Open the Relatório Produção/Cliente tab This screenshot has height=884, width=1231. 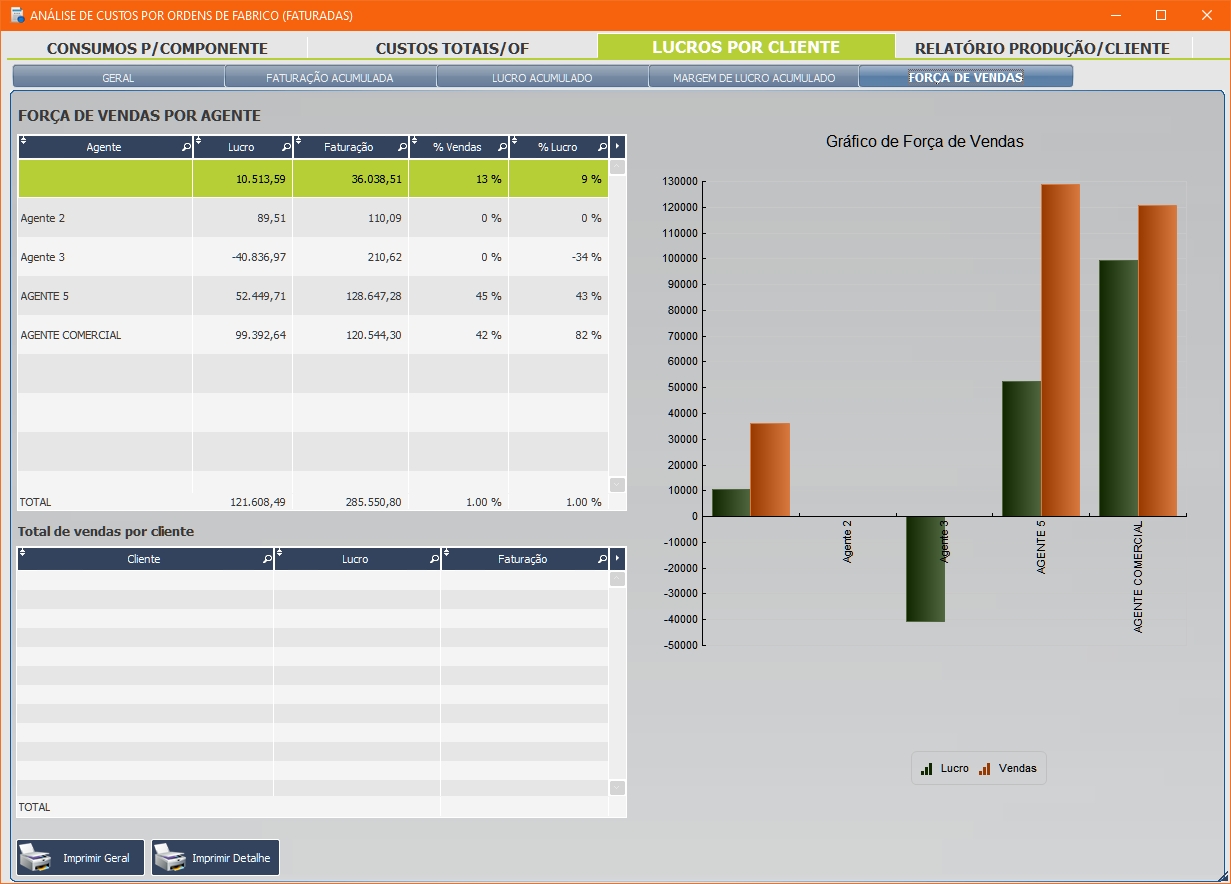[1042, 48]
